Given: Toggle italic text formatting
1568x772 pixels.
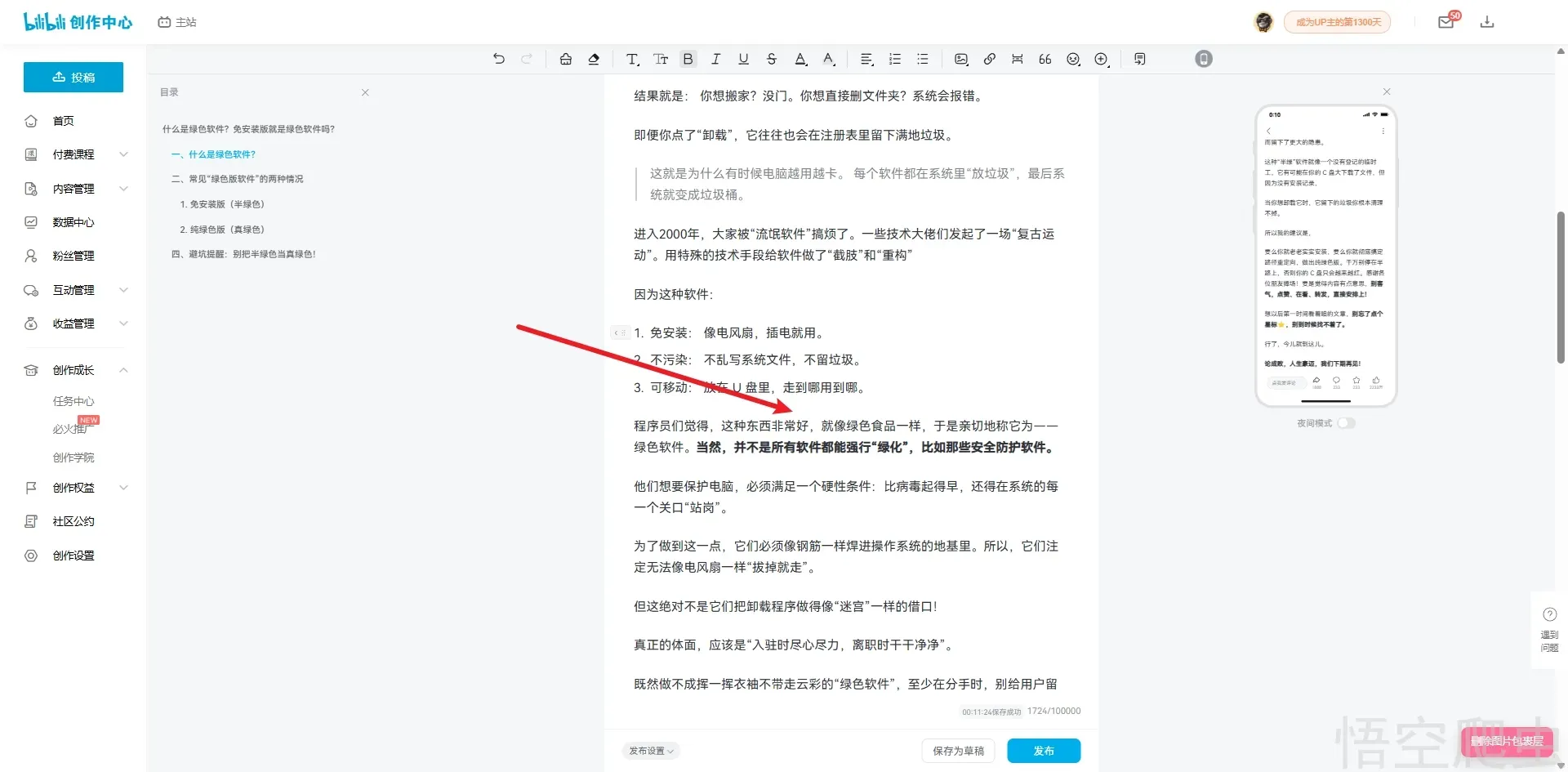Looking at the screenshot, I should (x=715, y=59).
